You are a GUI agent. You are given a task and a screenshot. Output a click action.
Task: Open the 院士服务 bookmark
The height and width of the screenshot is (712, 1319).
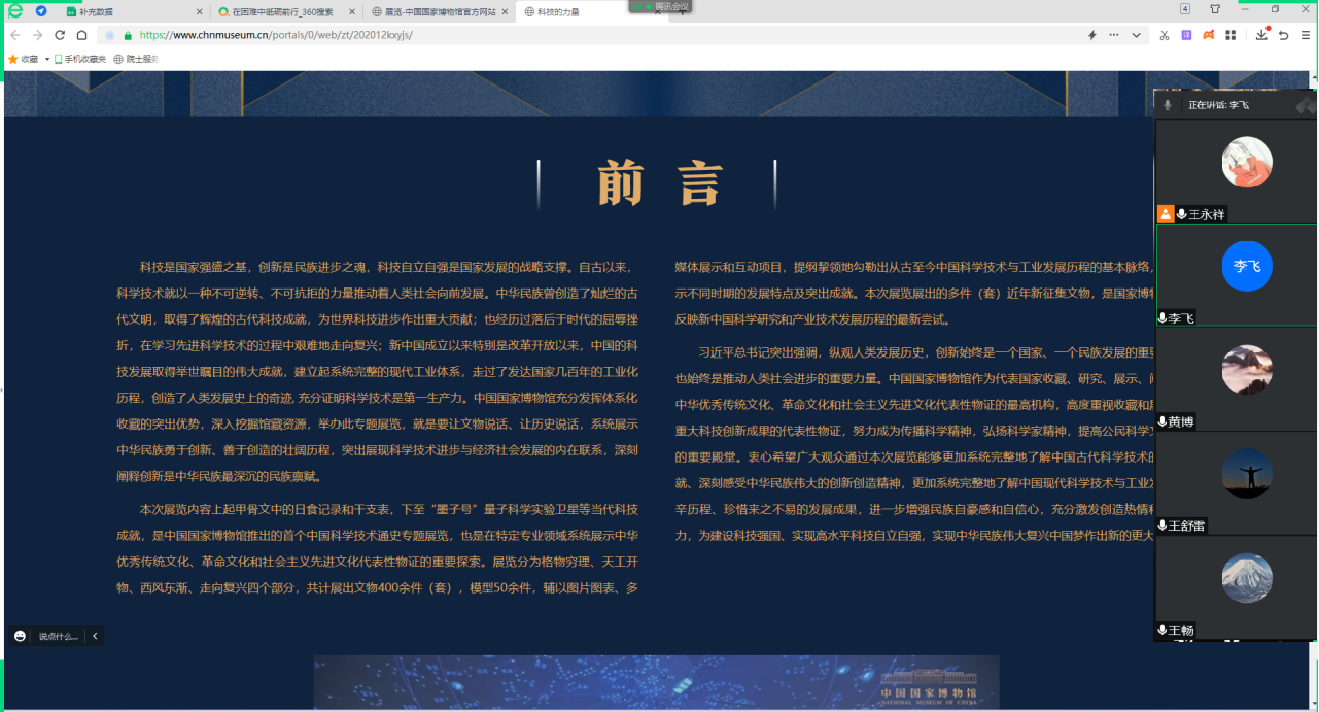click(x=136, y=59)
